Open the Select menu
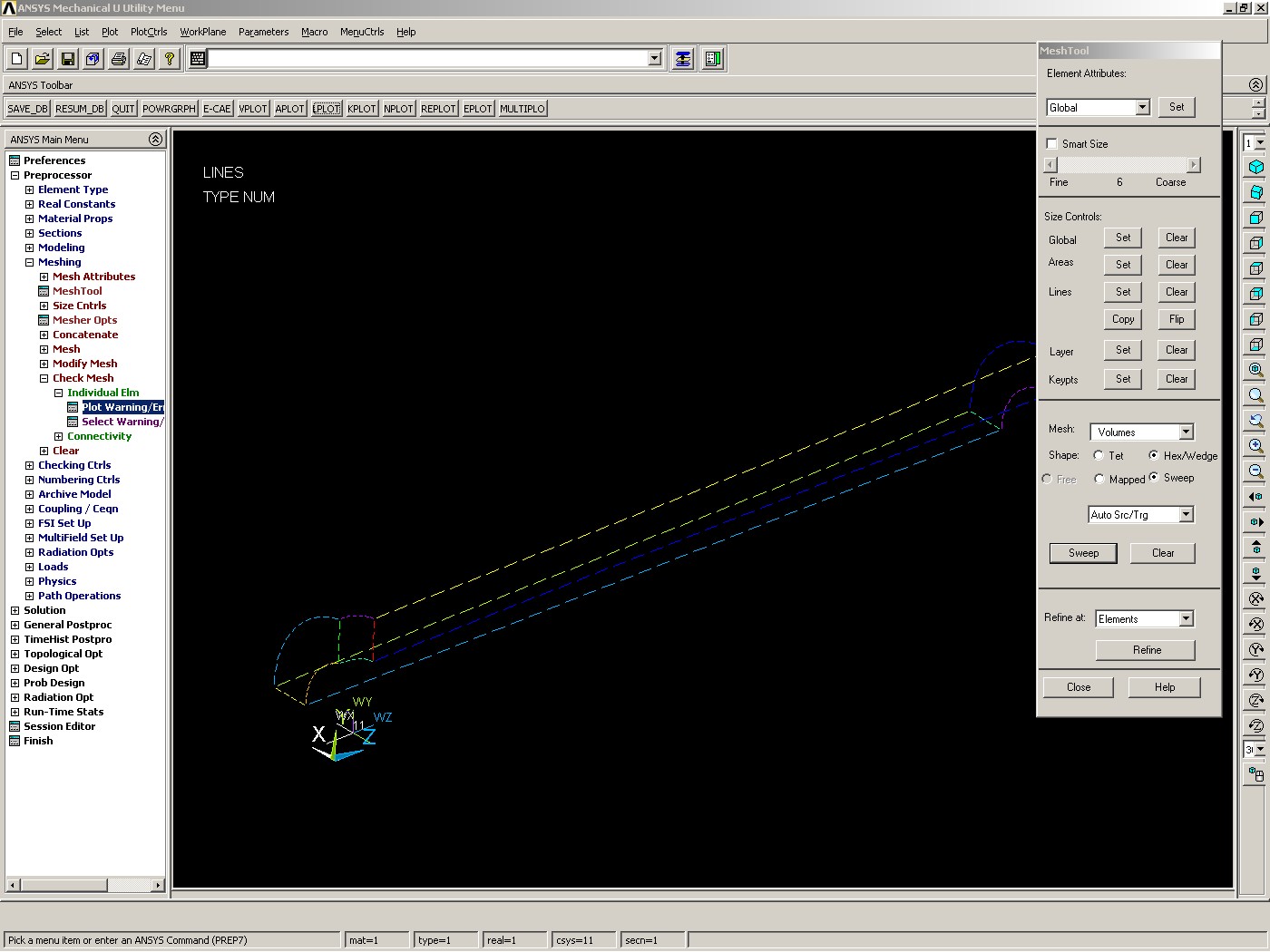Image resolution: width=1270 pixels, height=952 pixels. click(x=49, y=32)
